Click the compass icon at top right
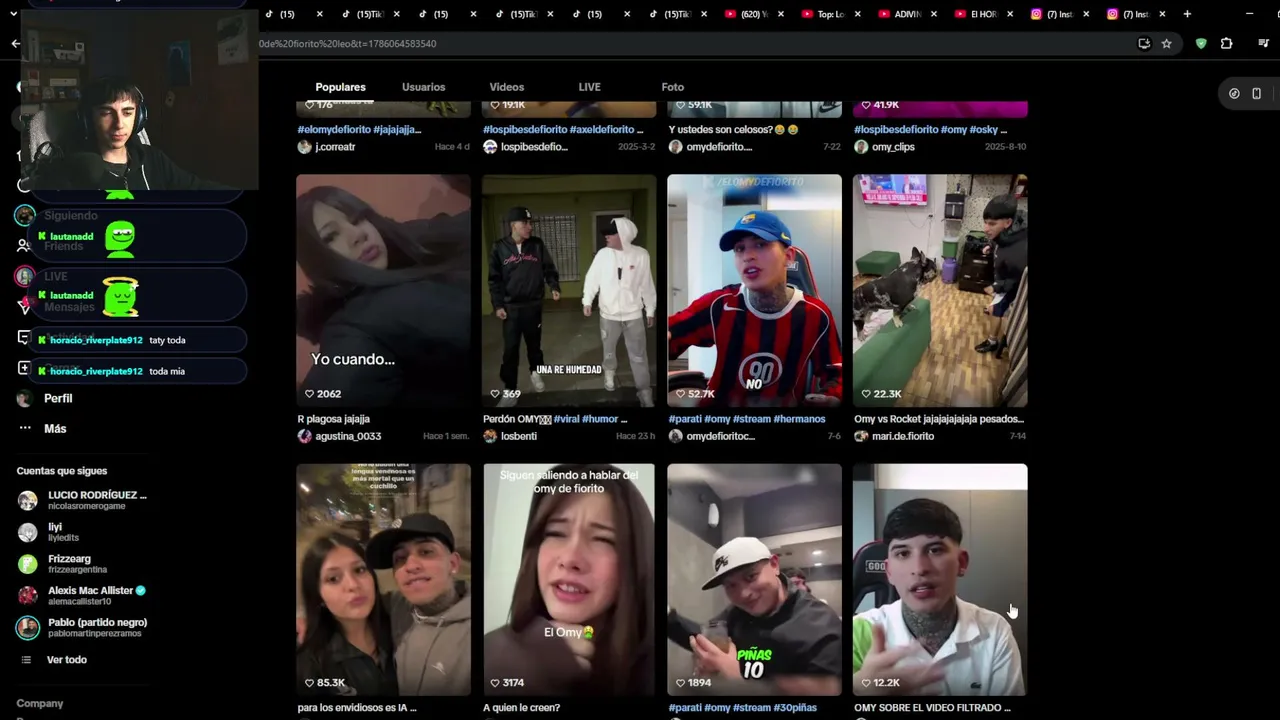Screen dimensions: 1280x720 1234,93
